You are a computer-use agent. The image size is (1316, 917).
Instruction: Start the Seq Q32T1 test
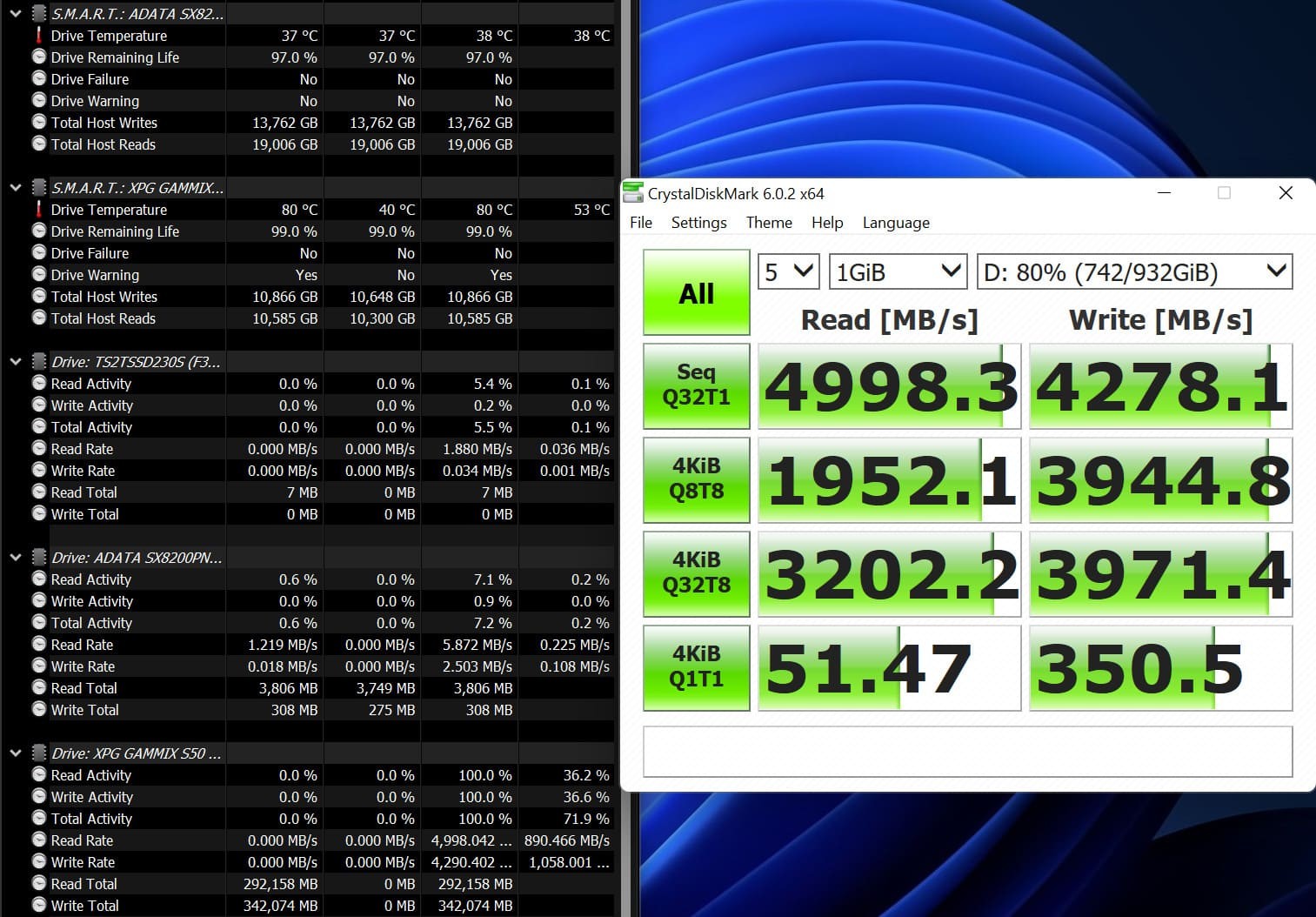tap(697, 385)
